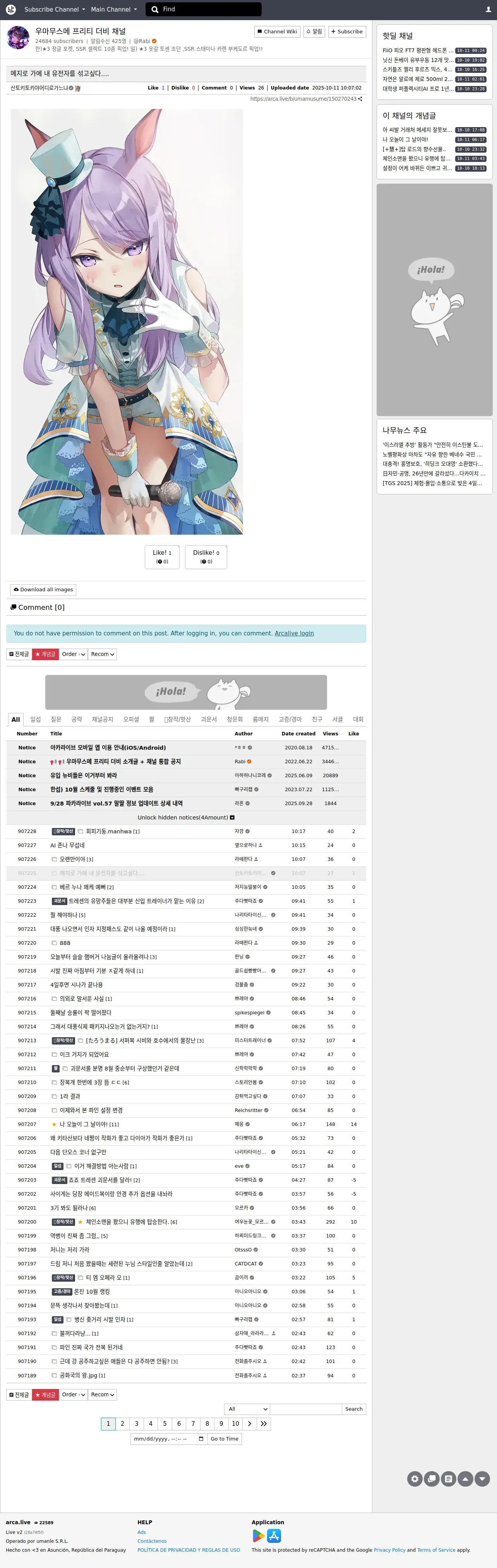497x1568 pixels.
Task: Open Subscribe Channel dropdown in navbar
Action: (54, 9)
